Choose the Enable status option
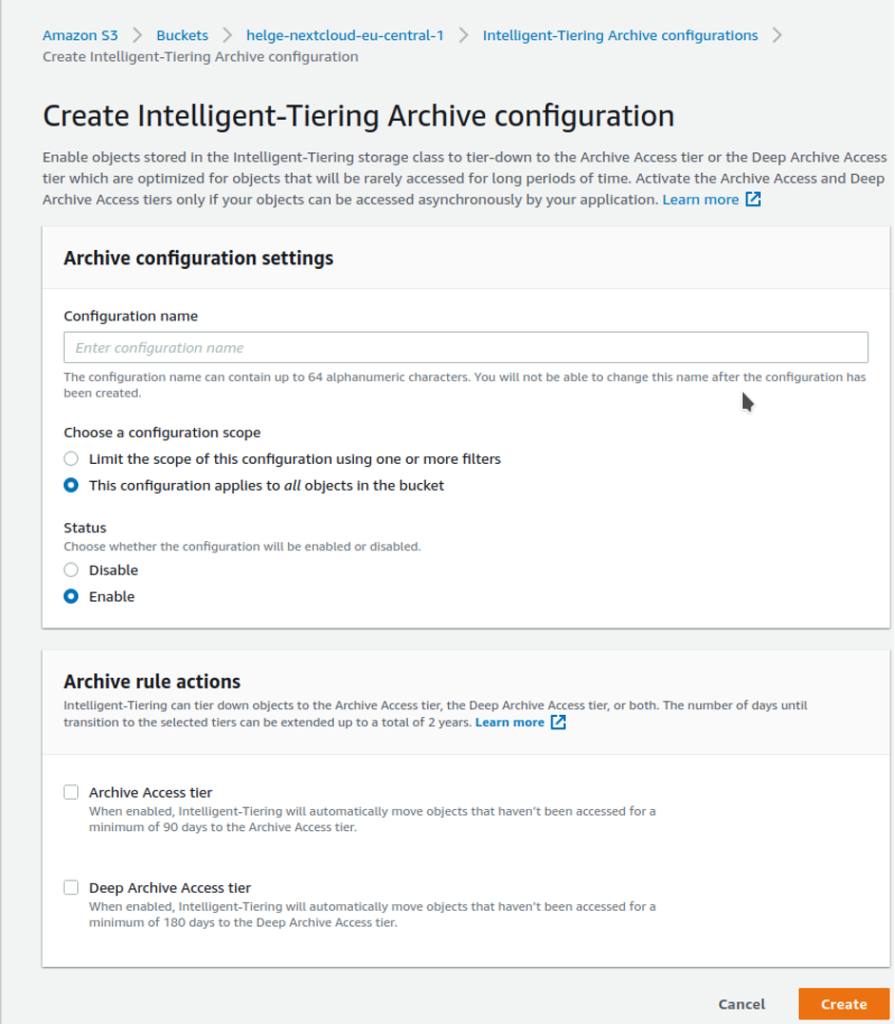The width and height of the screenshot is (895, 1024). 71,596
